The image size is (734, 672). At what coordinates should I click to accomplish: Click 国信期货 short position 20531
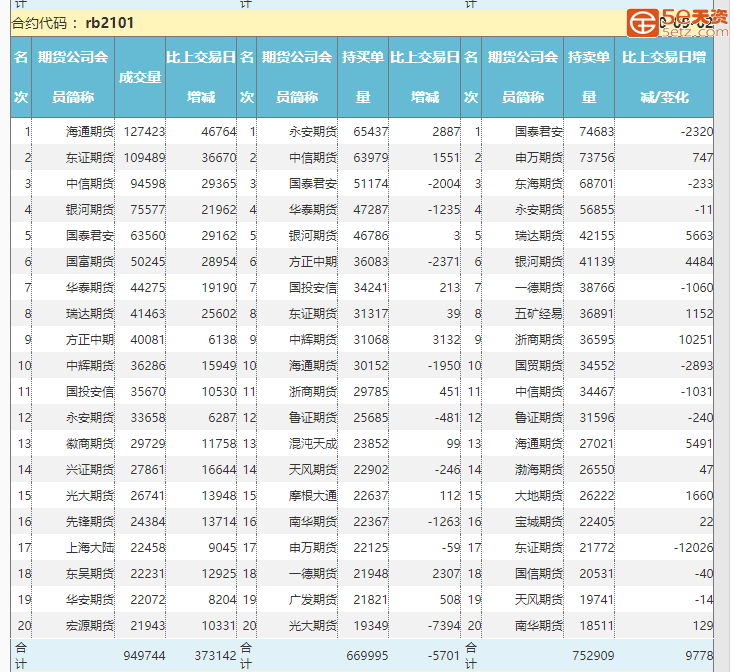(x=596, y=573)
